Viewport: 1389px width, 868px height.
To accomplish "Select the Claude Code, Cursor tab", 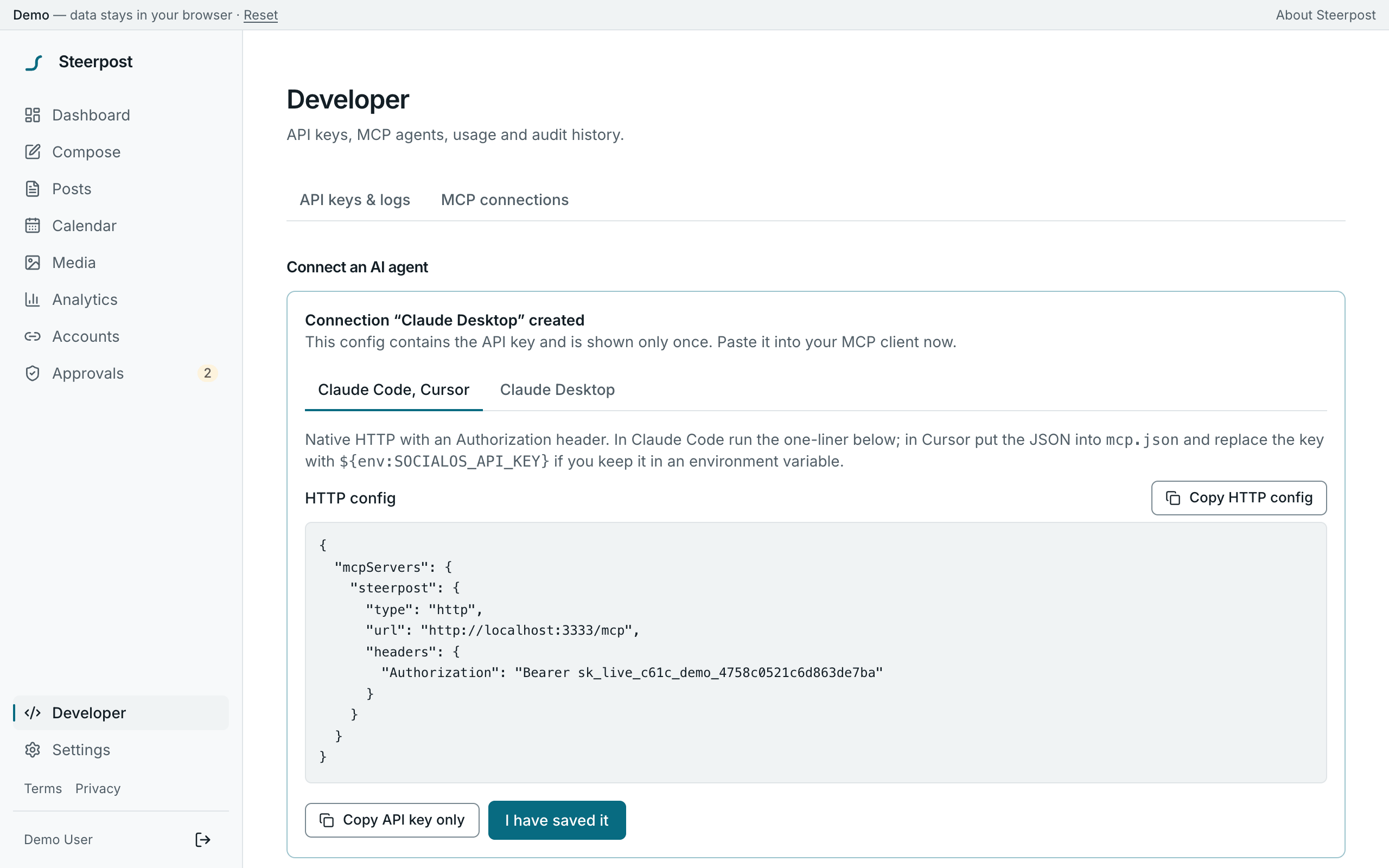I will (394, 390).
